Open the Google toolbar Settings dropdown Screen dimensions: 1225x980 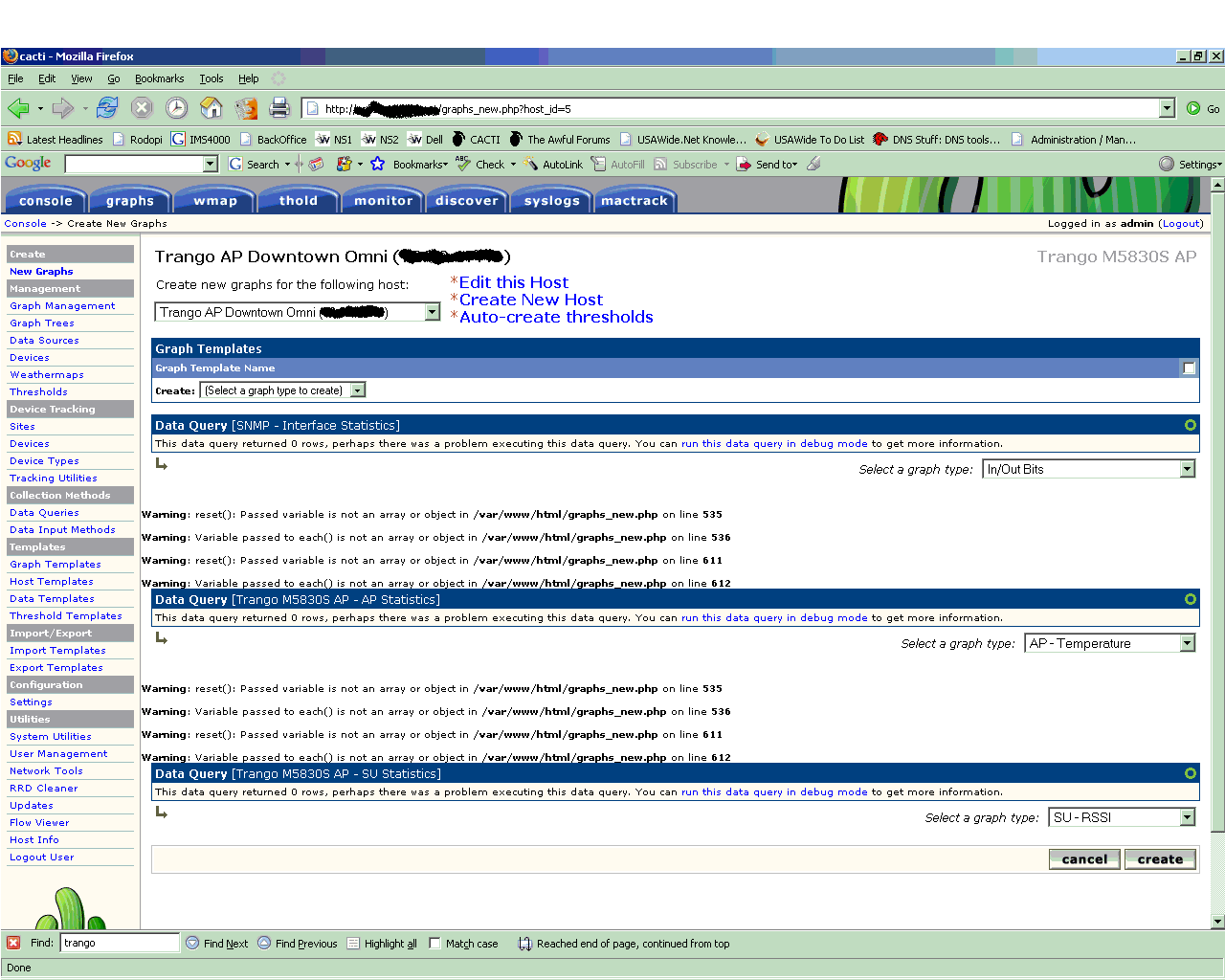coord(1191,164)
